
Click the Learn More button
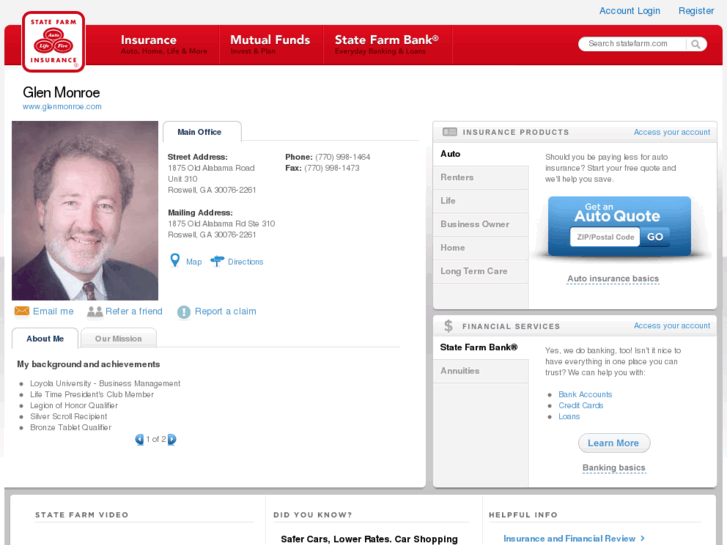(613, 443)
